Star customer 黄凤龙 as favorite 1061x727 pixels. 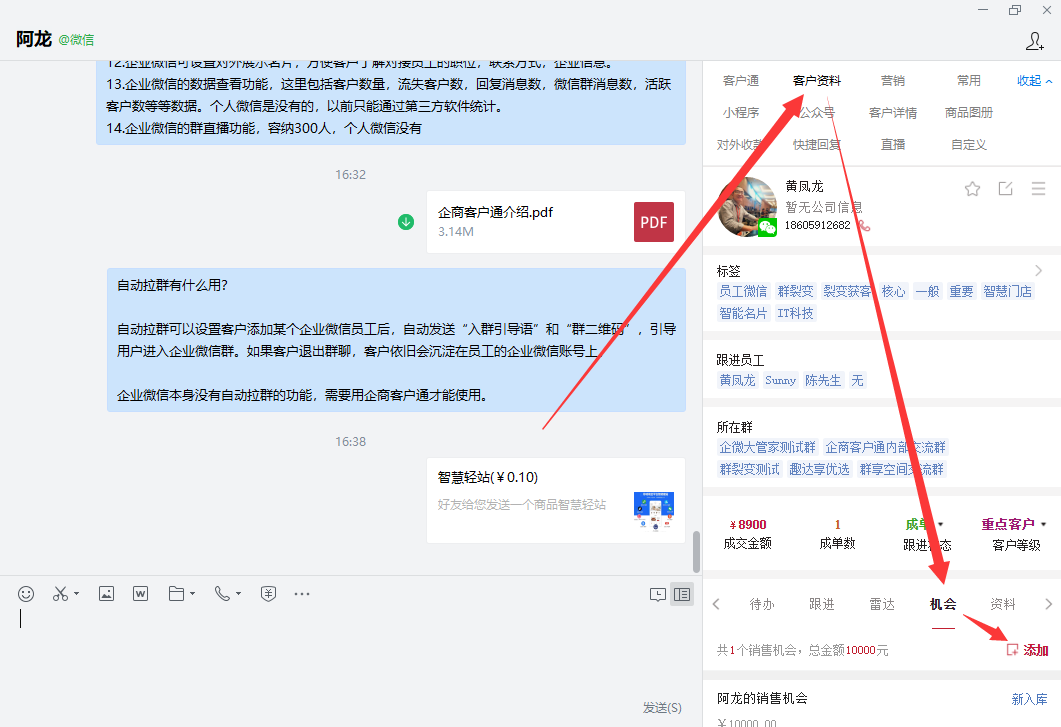pos(972,189)
